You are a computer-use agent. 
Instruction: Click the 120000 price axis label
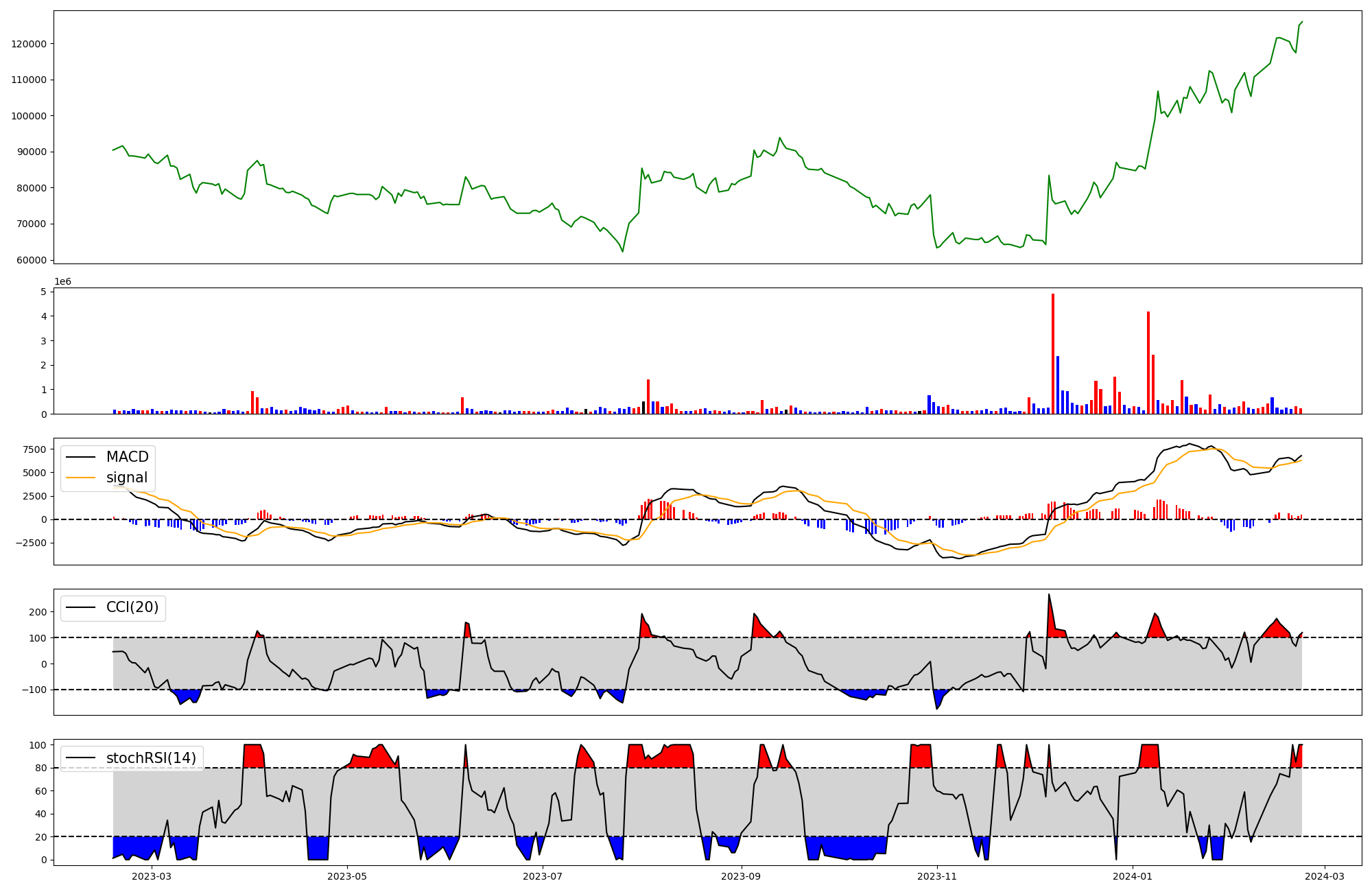pyautogui.click(x=29, y=44)
